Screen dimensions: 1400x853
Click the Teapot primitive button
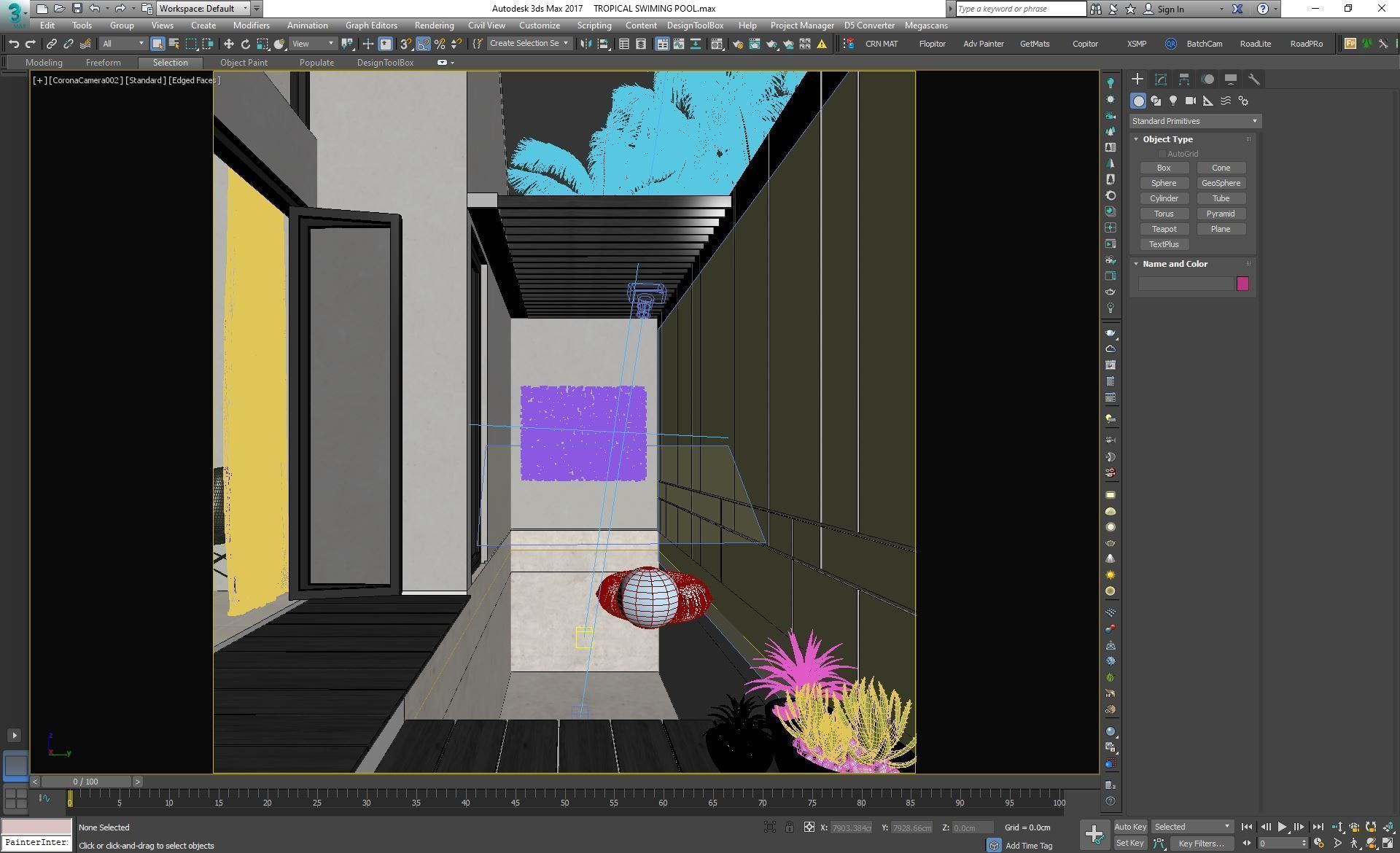[1164, 229]
